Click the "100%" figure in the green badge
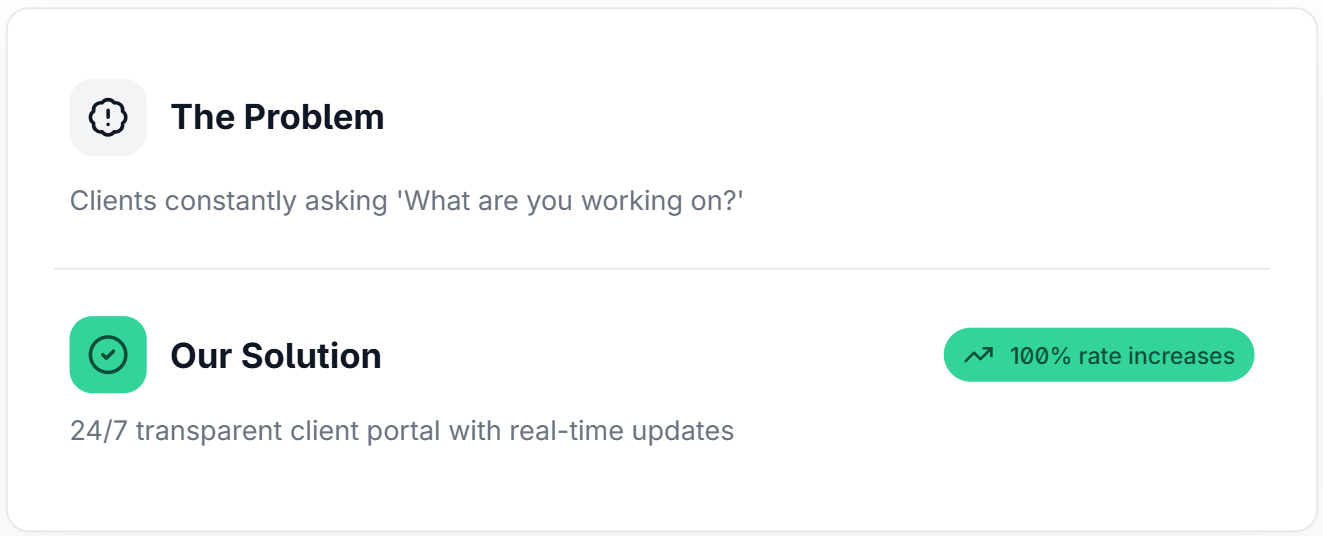The width and height of the screenshot is (1323, 536). pyautogui.click(x=1040, y=356)
